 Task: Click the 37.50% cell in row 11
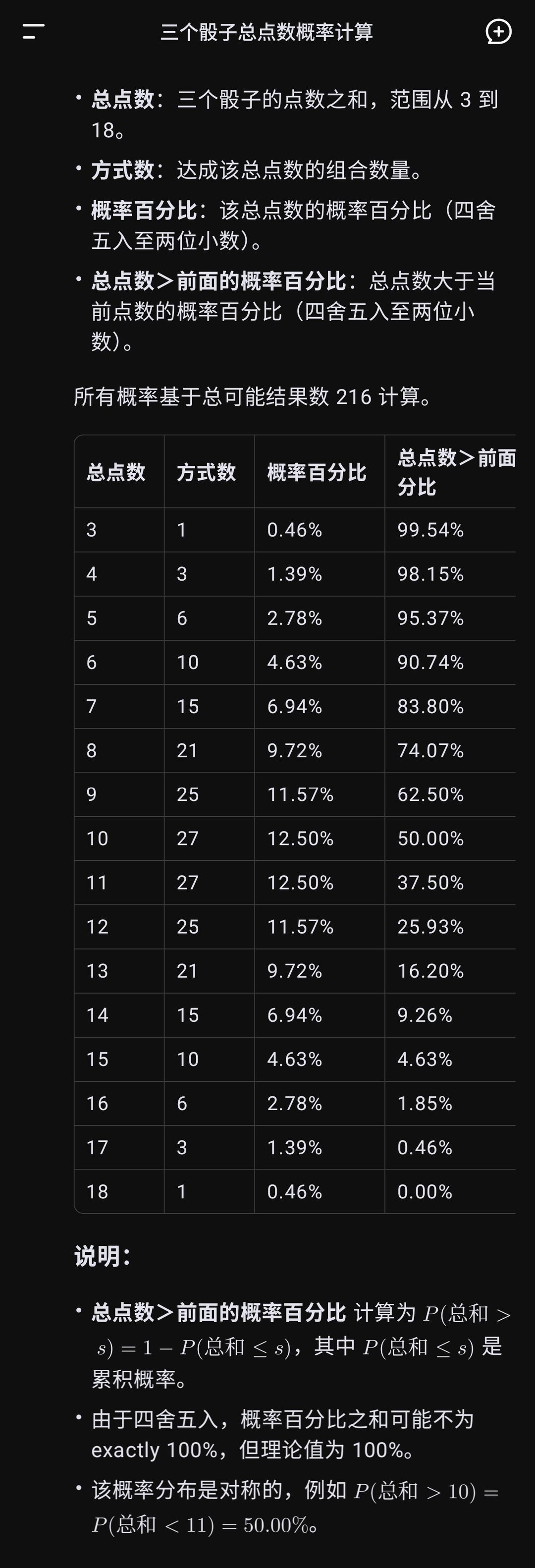pyautogui.click(x=430, y=883)
